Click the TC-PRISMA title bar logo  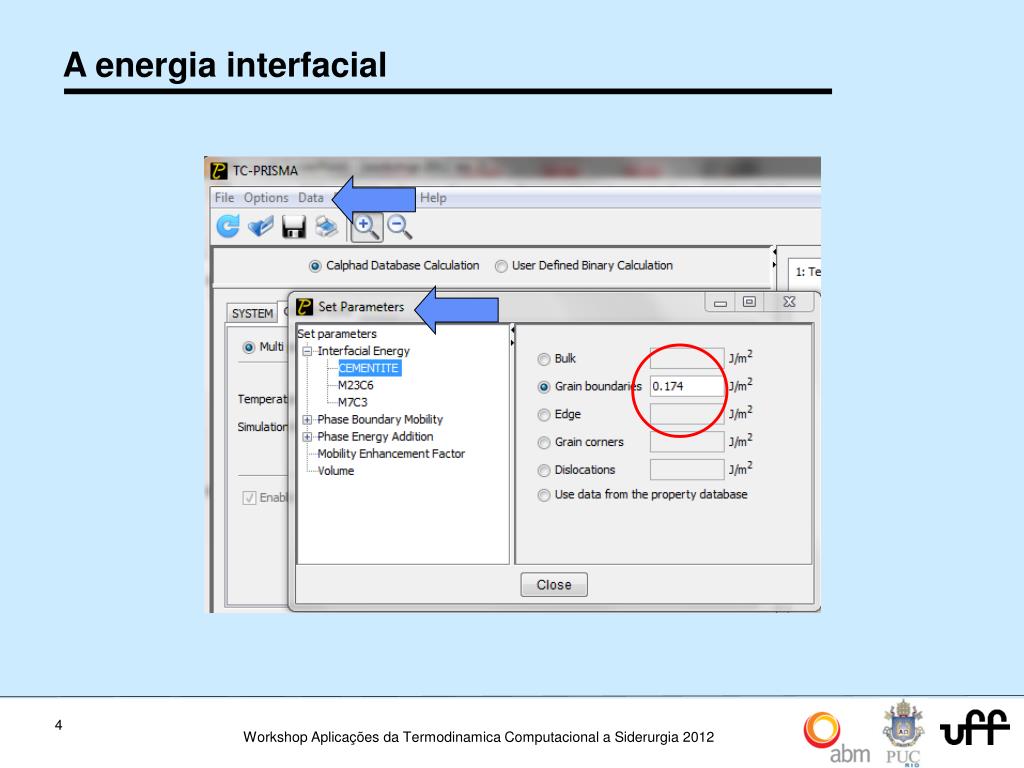tap(219, 170)
